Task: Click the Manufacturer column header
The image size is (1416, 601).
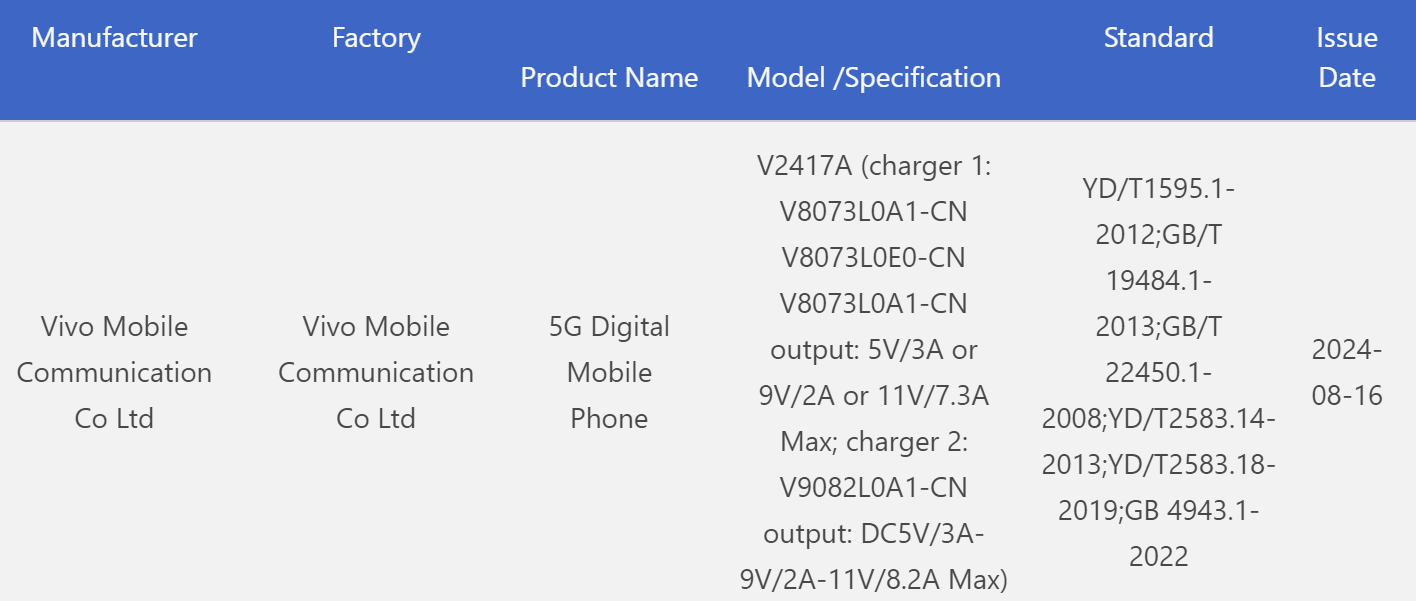Action: [x=114, y=38]
